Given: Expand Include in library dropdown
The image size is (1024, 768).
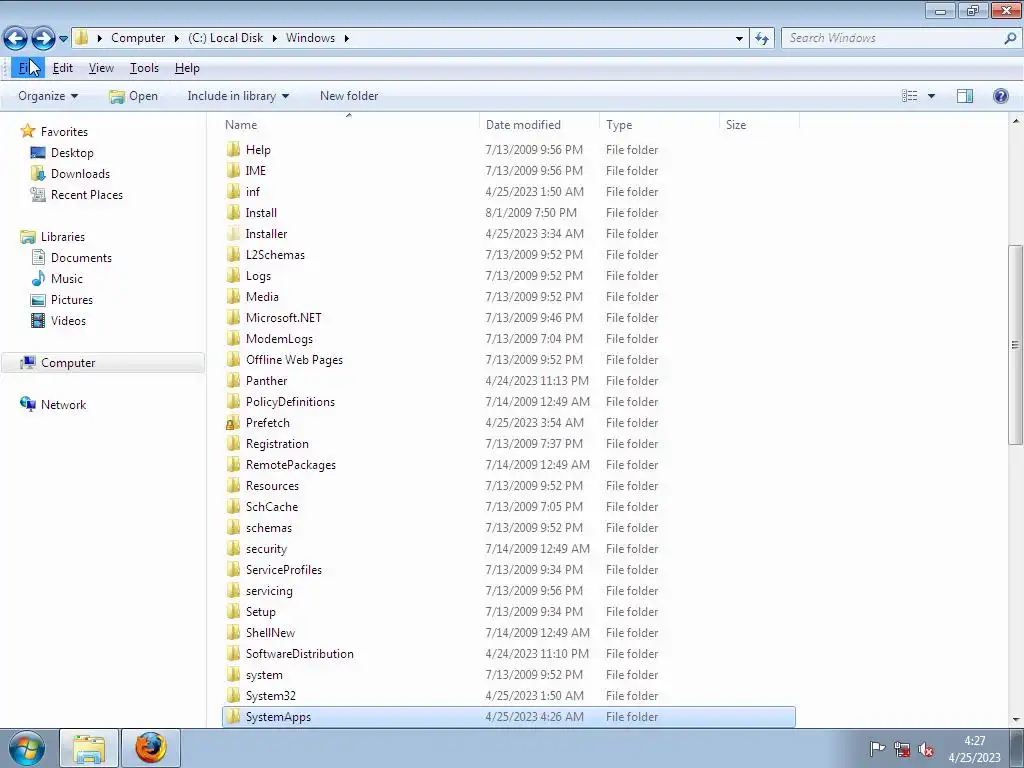Looking at the screenshot, I should coord(238,96).
